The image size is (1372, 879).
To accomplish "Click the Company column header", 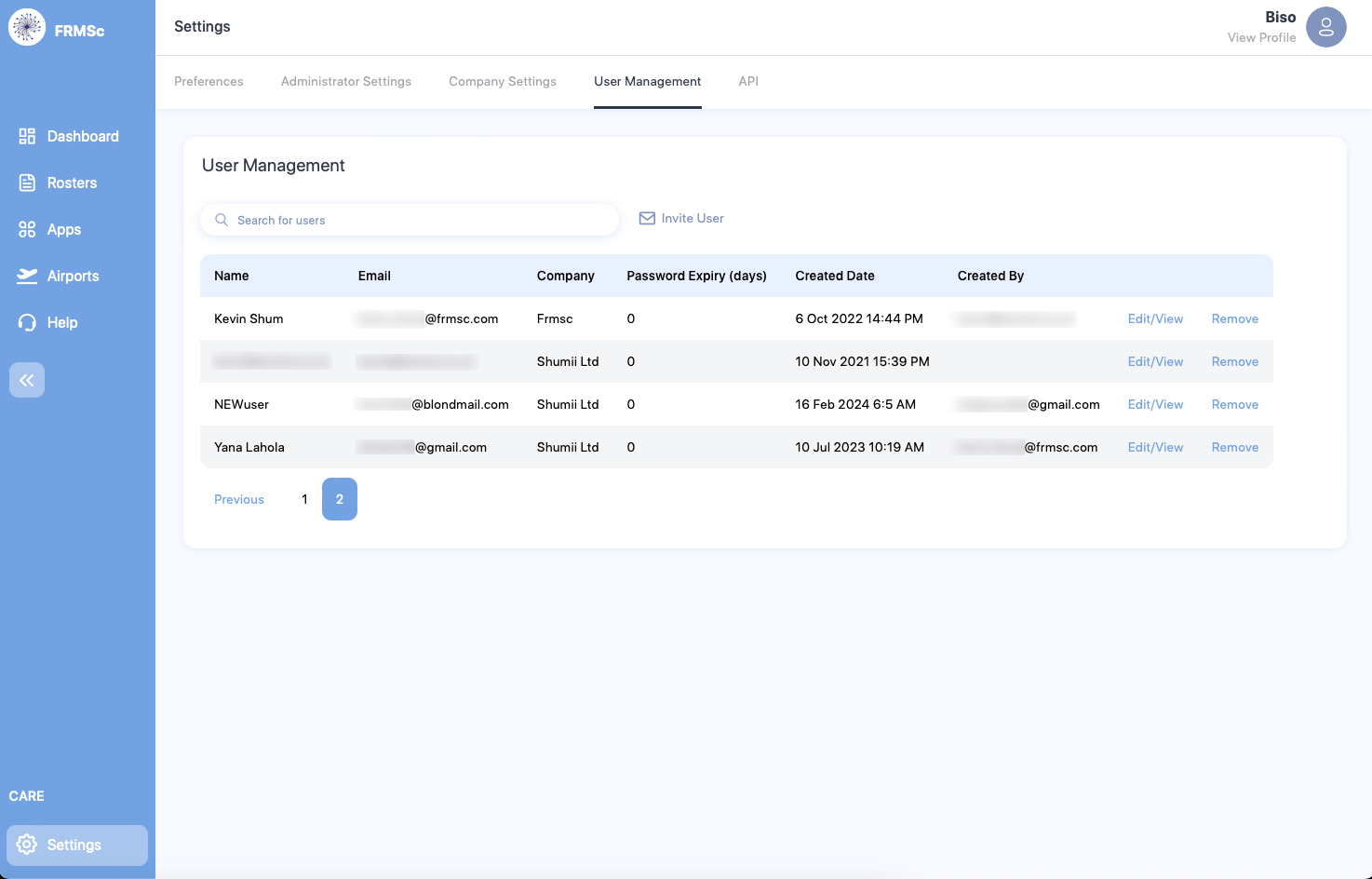I will [566, 276].
